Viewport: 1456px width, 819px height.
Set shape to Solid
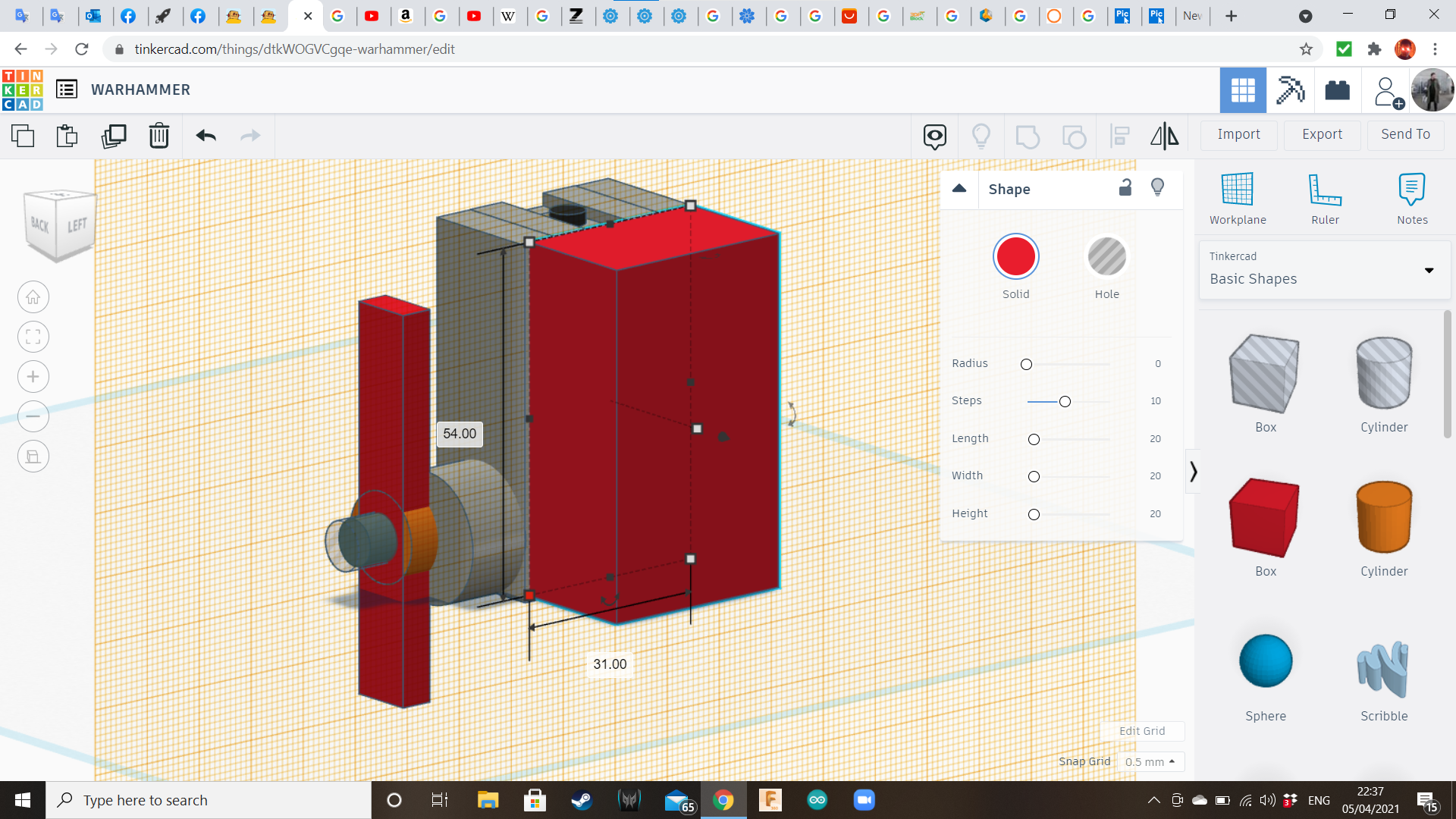[1015, 257]
